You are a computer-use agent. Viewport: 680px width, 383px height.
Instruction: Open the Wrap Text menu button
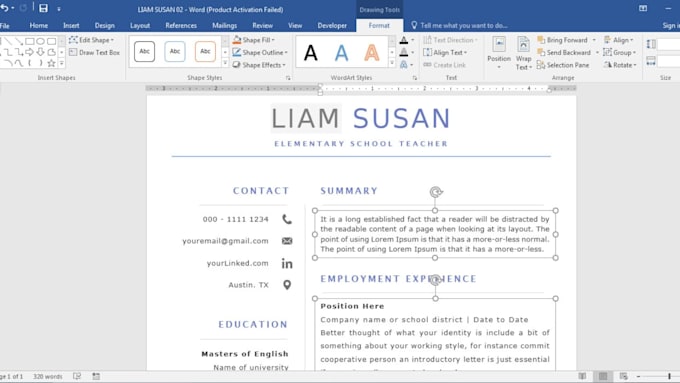(523, 53)
